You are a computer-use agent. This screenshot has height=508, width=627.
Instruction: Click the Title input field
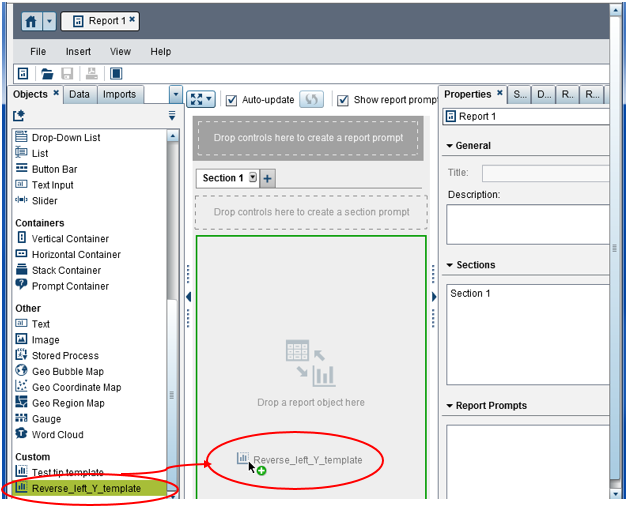(x=545, y=173)
